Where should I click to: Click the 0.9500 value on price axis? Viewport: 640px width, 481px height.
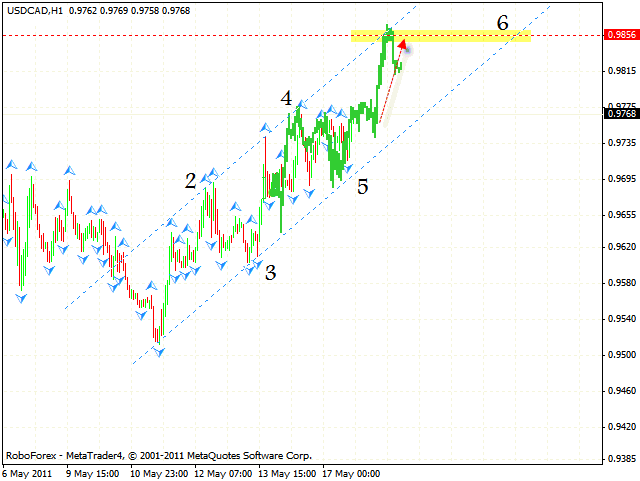[x=620, y=355]
